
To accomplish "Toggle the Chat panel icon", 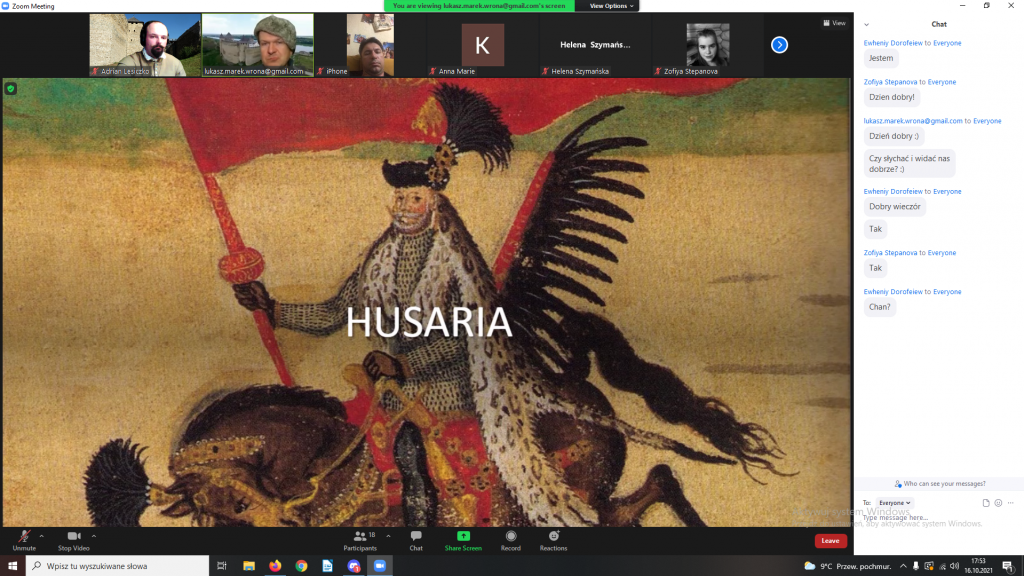I will (x=416, y=538).
